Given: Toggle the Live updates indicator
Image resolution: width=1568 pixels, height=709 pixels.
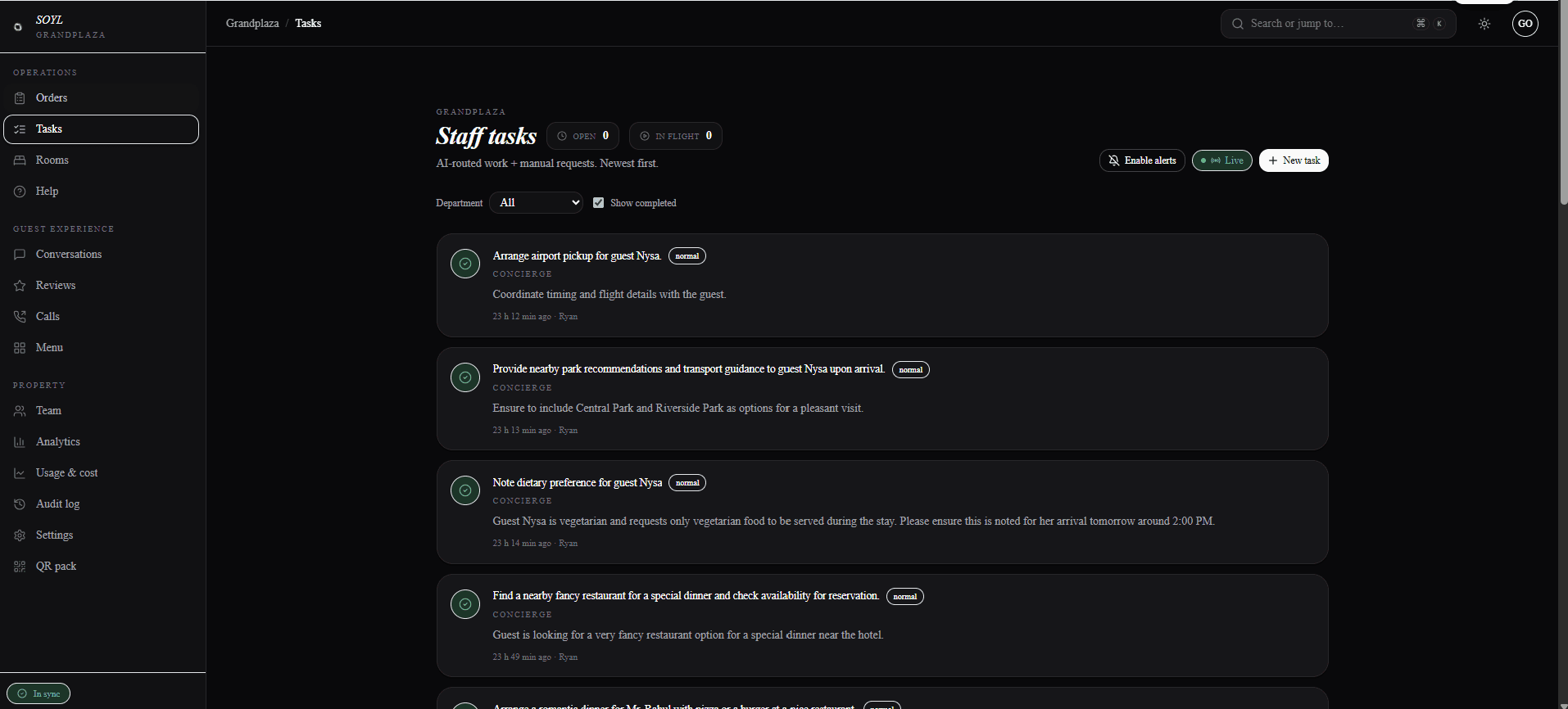Looking at the screenshot, I should coord(1221,160).
